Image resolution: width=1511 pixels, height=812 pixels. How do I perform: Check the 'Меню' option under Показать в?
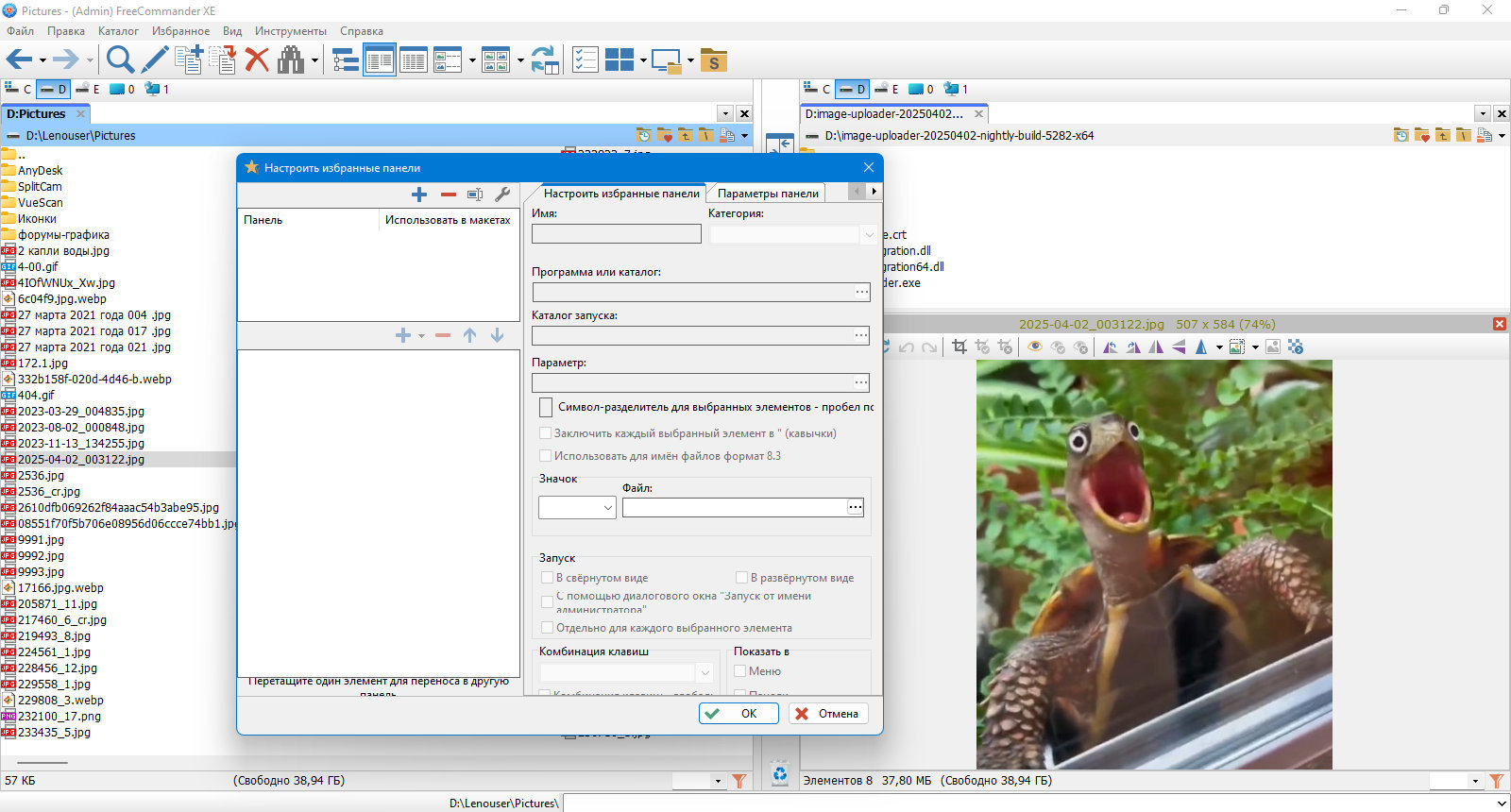tap(740, 670)
